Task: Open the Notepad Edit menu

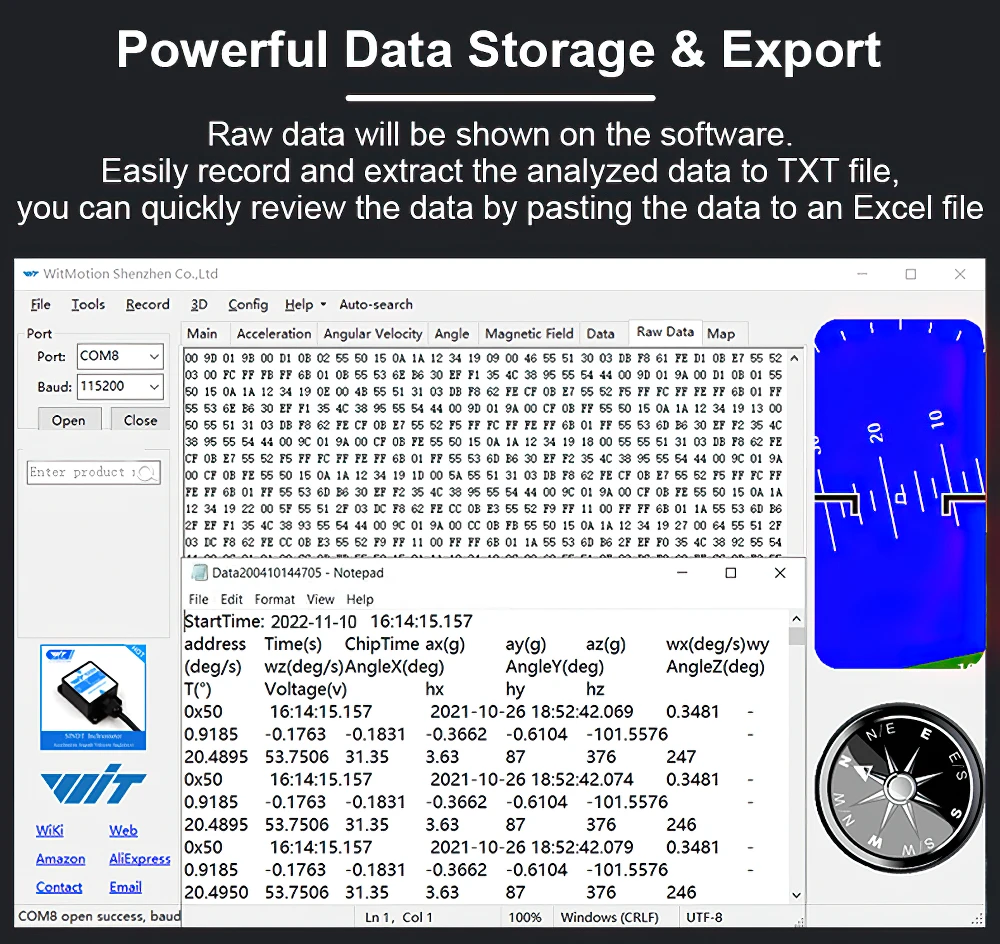Action: click(232, 599)
